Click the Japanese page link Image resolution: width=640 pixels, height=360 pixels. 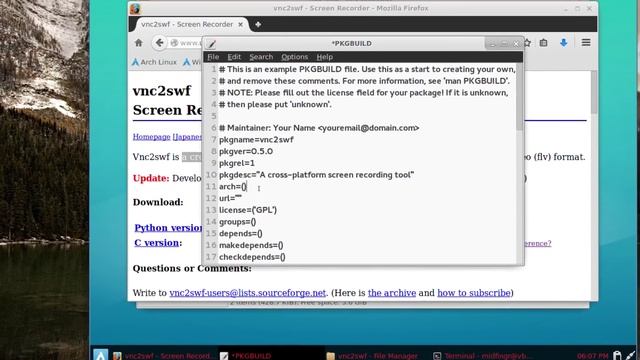(187, 137)
